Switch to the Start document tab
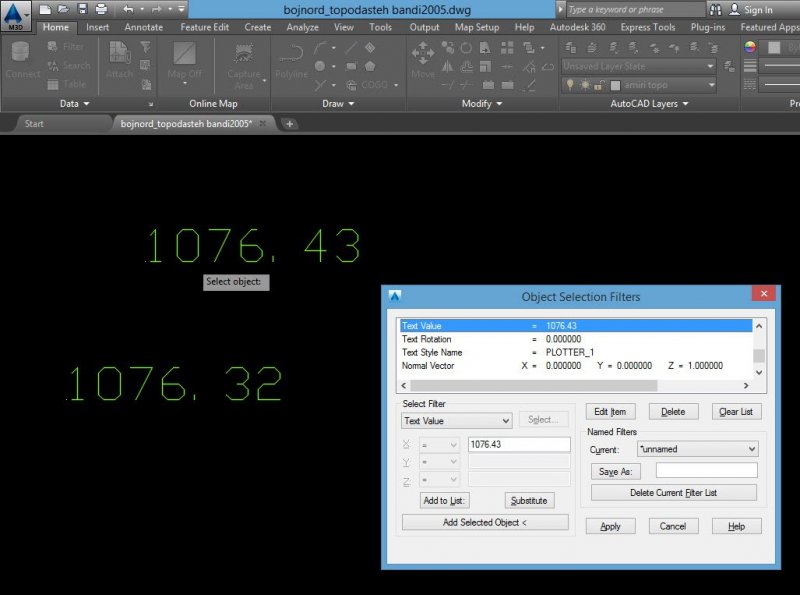This screenshot has width=800, height=595. point(34,124)
